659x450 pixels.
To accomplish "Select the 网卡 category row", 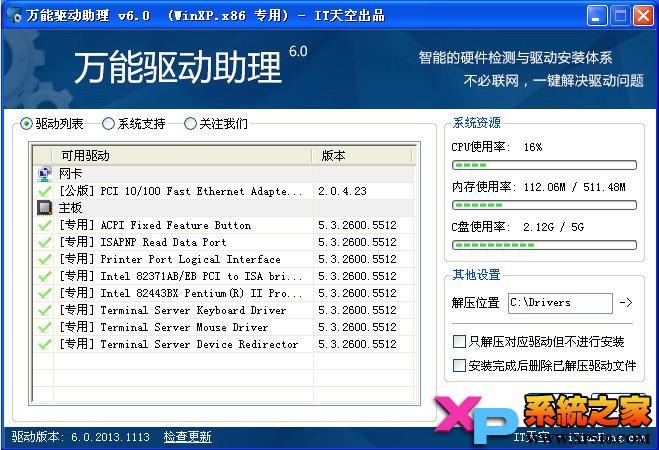I will point(224,174).
